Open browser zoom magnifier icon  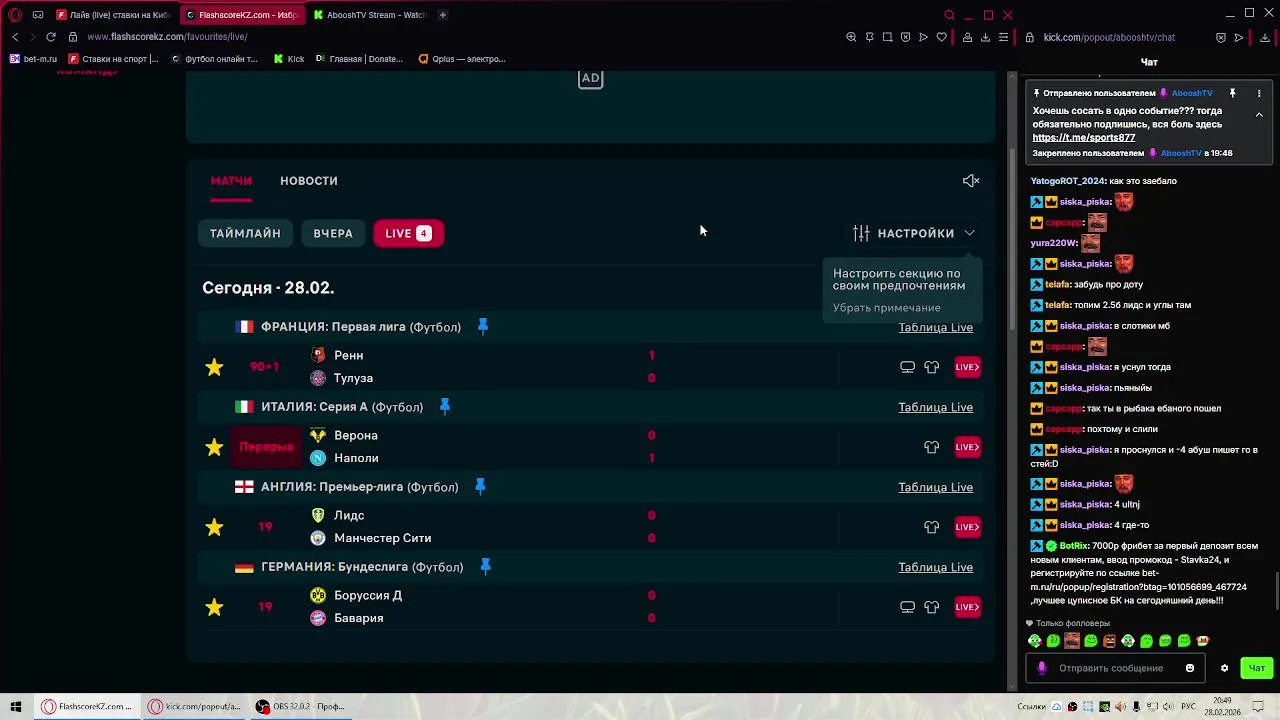(851, 37)
